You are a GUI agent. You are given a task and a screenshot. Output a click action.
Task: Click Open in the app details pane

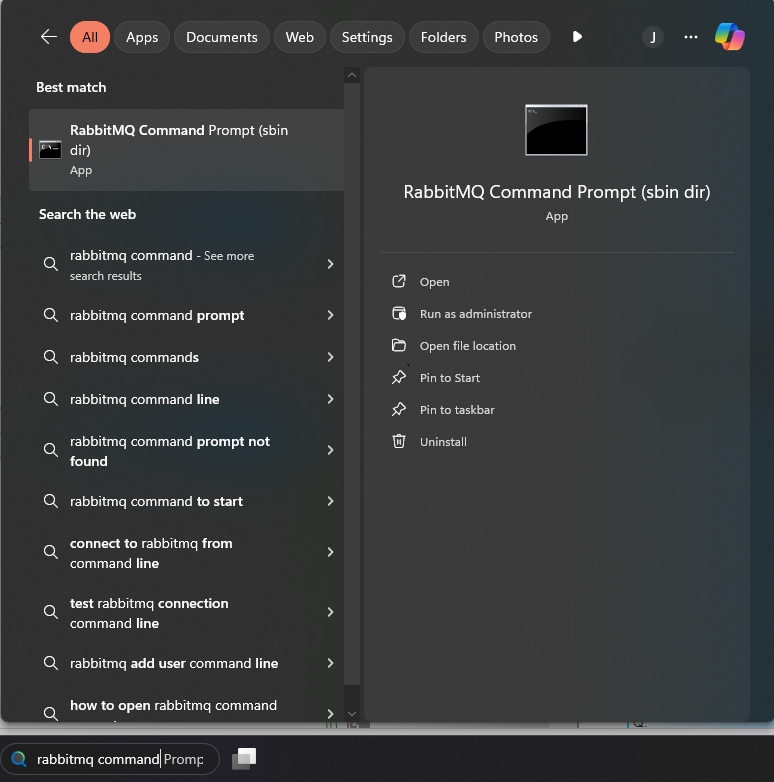(x=434, y=282)
